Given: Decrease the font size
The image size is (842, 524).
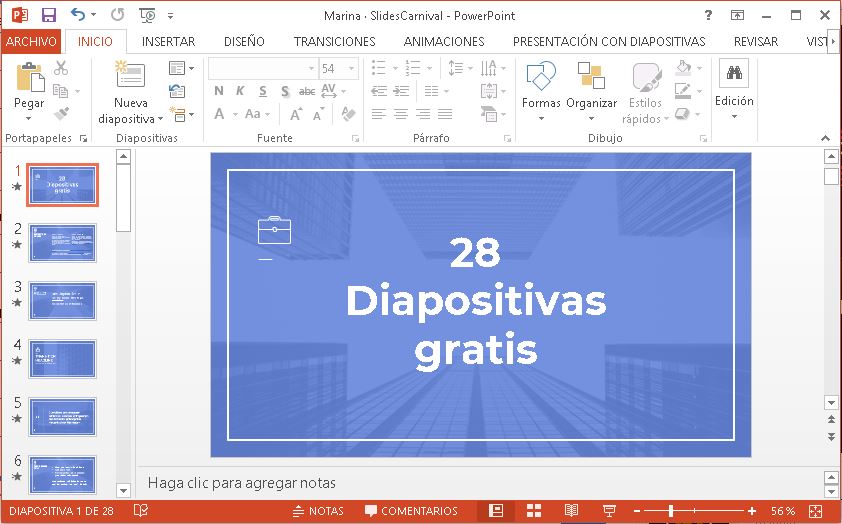Looking at the screenshot, I should click(318, 114).
